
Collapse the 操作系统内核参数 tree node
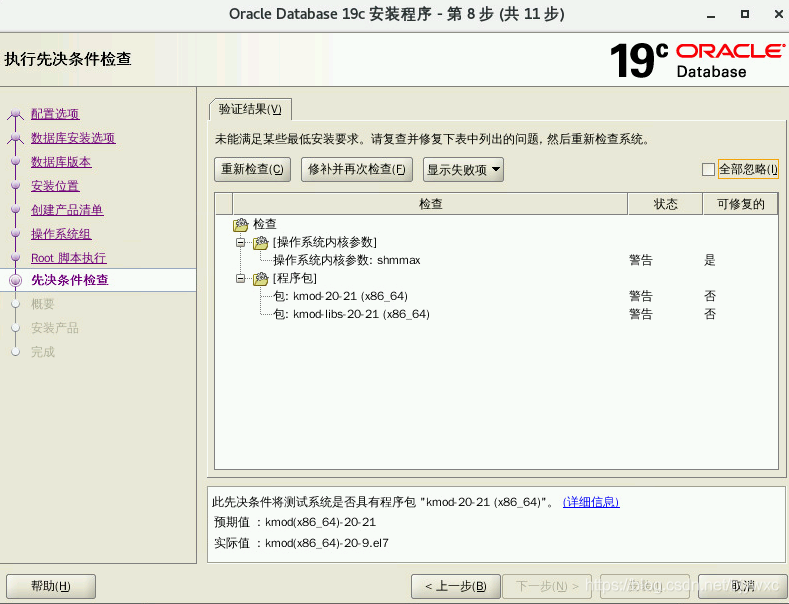pos(241,243)
